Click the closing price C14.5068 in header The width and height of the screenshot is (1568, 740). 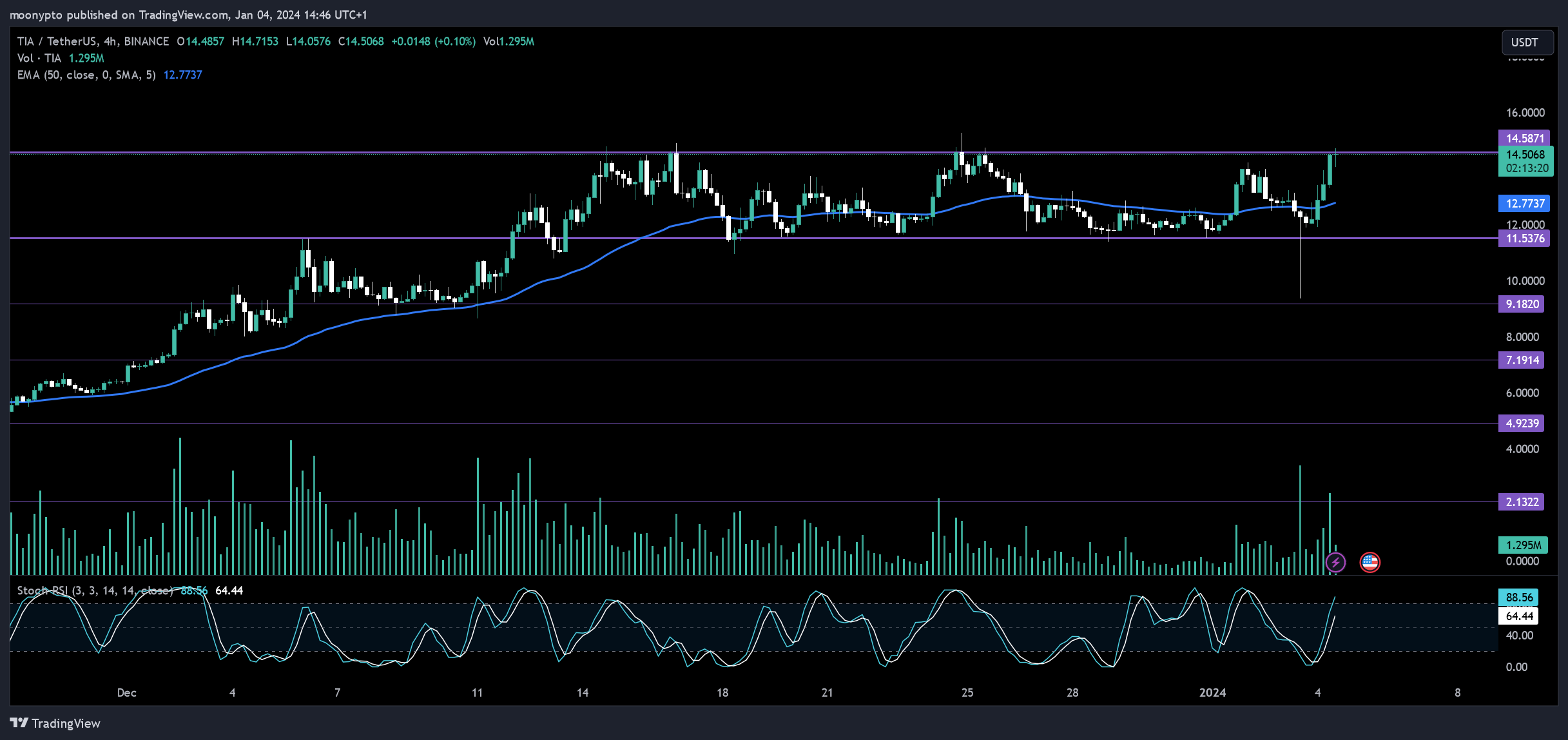point(361,41)
